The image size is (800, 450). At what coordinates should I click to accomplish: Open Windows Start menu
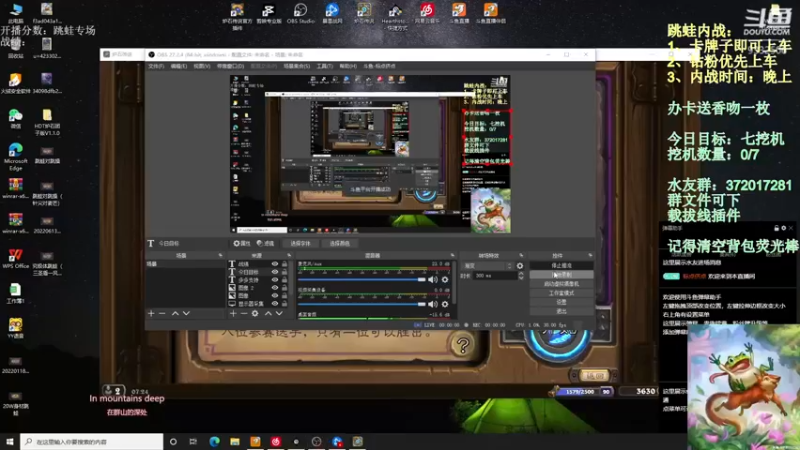click(10, 441)
